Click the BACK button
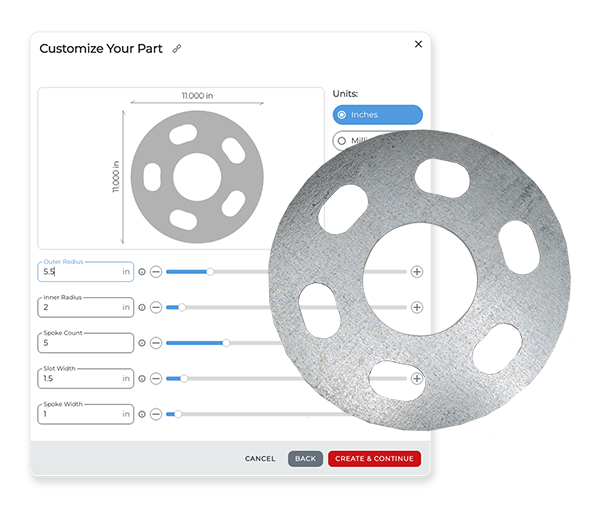This screenshot has height=515, width=600. [305, 459]
